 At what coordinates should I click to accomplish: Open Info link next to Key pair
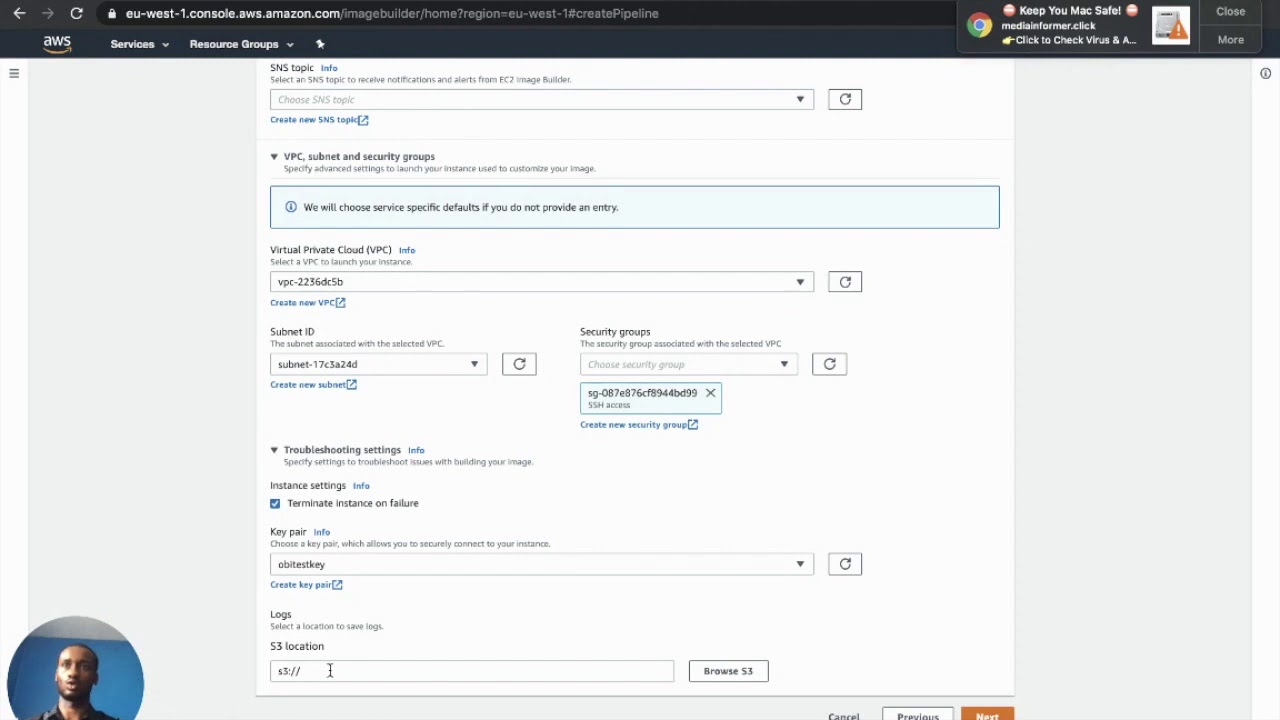321,532
